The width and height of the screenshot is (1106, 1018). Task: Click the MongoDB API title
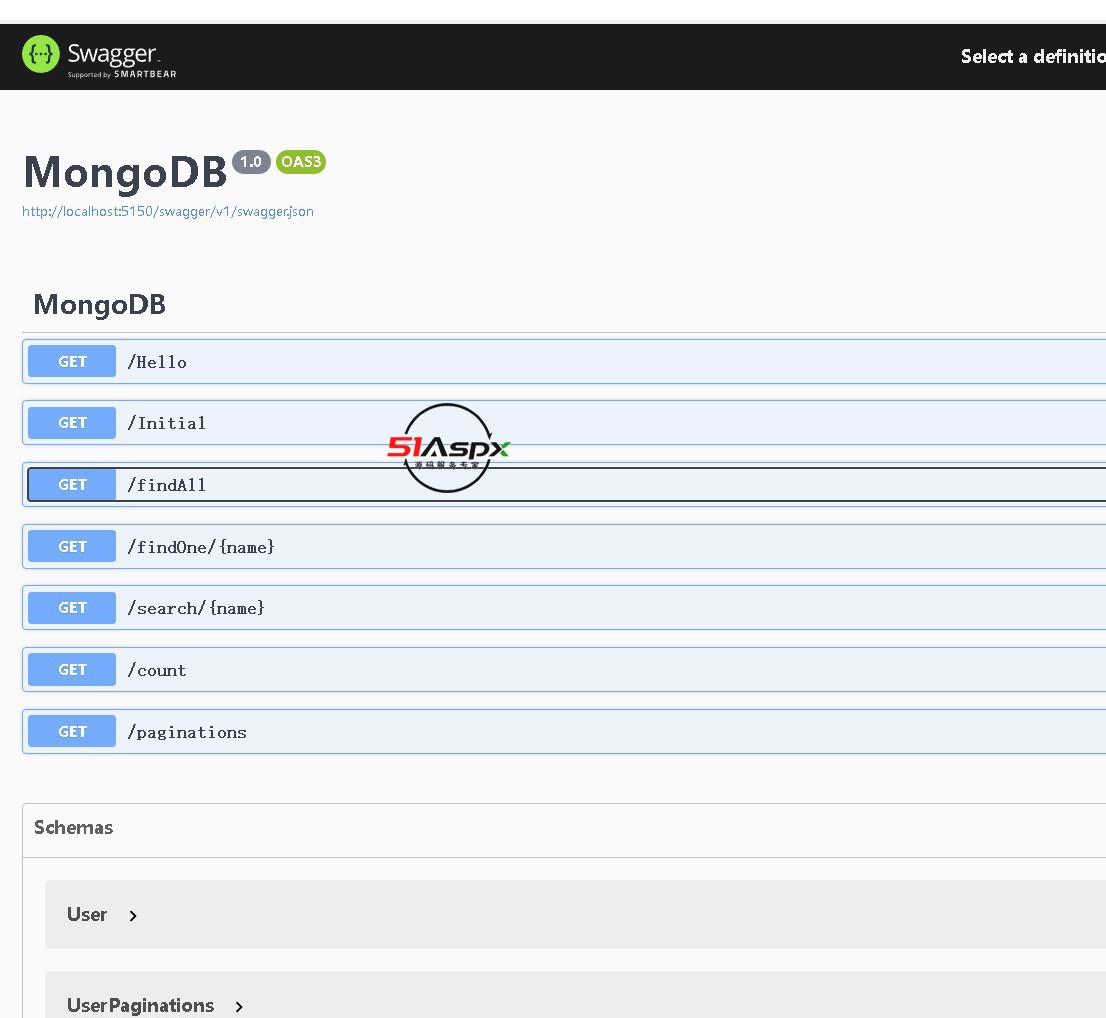point(125,171)
